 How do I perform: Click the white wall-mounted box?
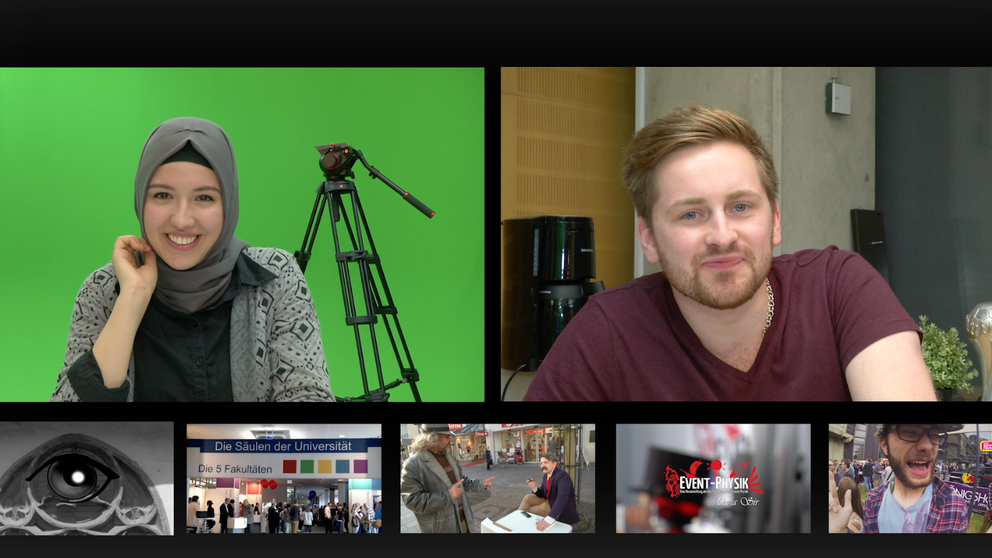tap(838, 98)
